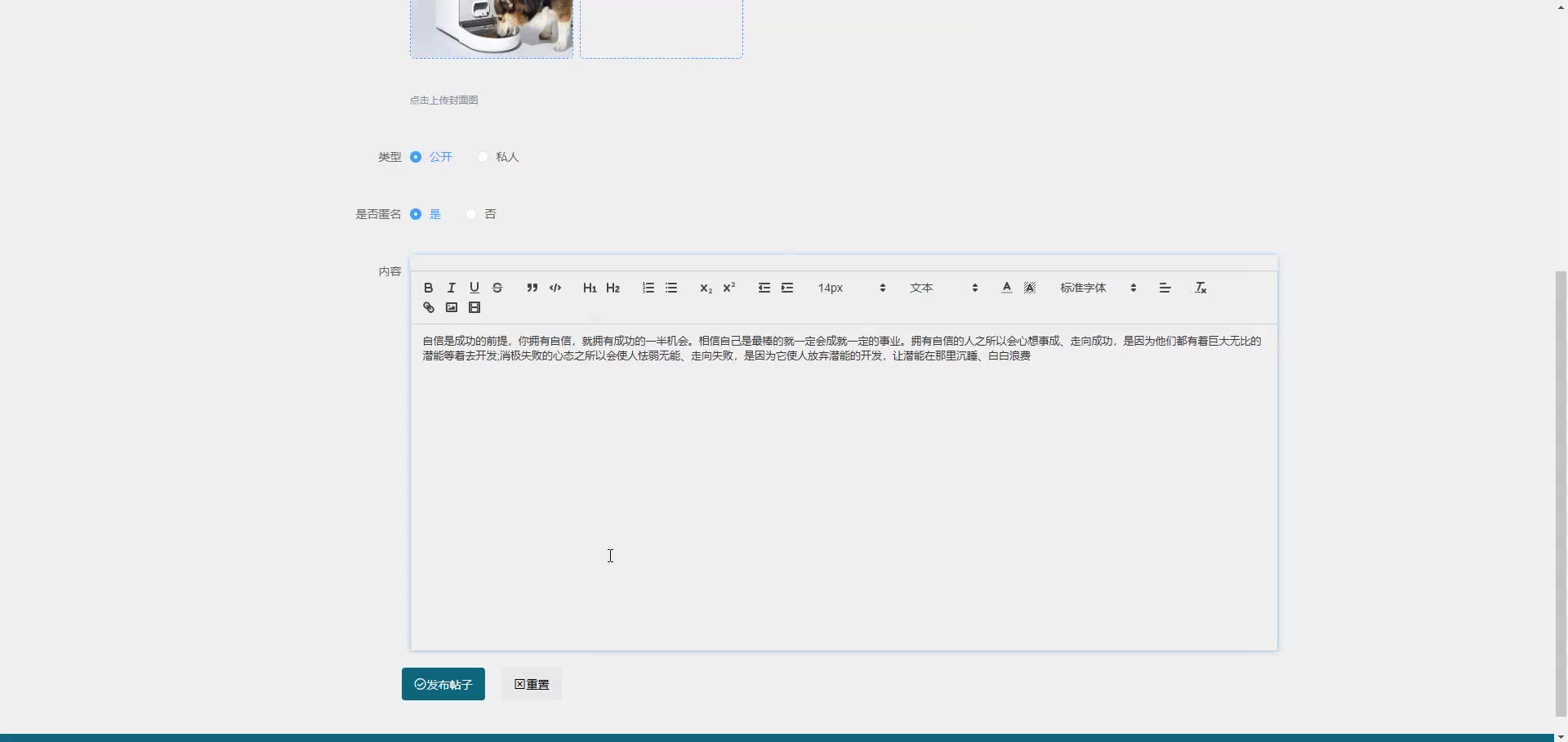The height and width of the screenshot is (742, 1568).
Task: Clear formatting with the Tx icon
Action: pos(1200,288)
